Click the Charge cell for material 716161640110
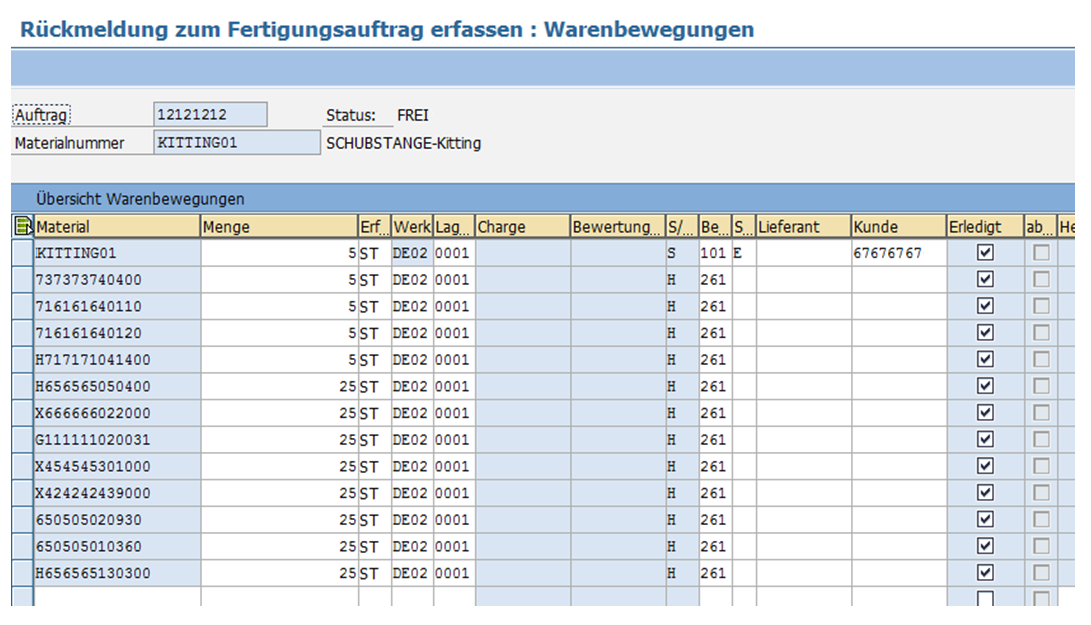Viewport: 1091px width, 625px height. coord(521,306)
